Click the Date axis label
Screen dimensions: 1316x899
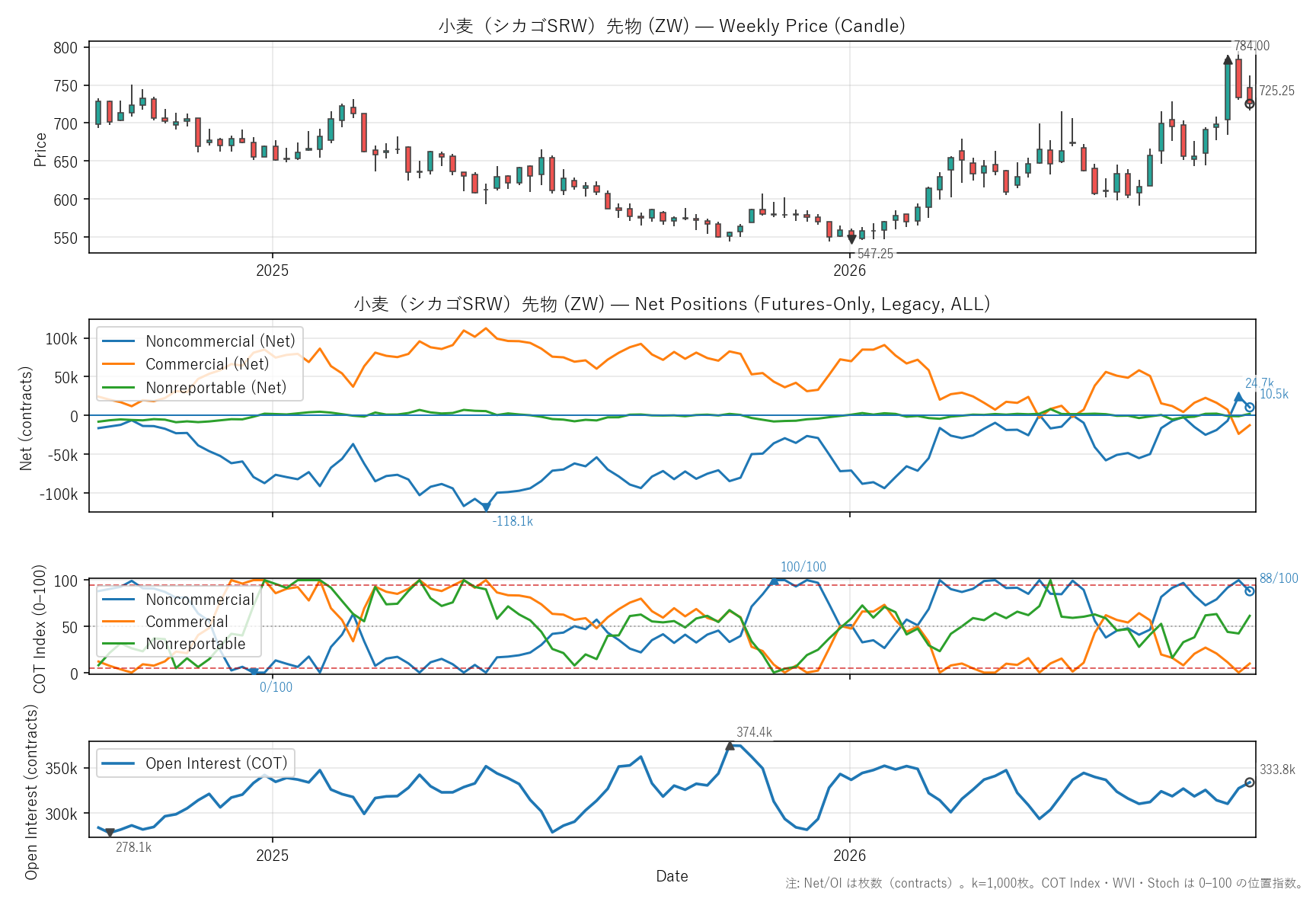click(672, 876)
